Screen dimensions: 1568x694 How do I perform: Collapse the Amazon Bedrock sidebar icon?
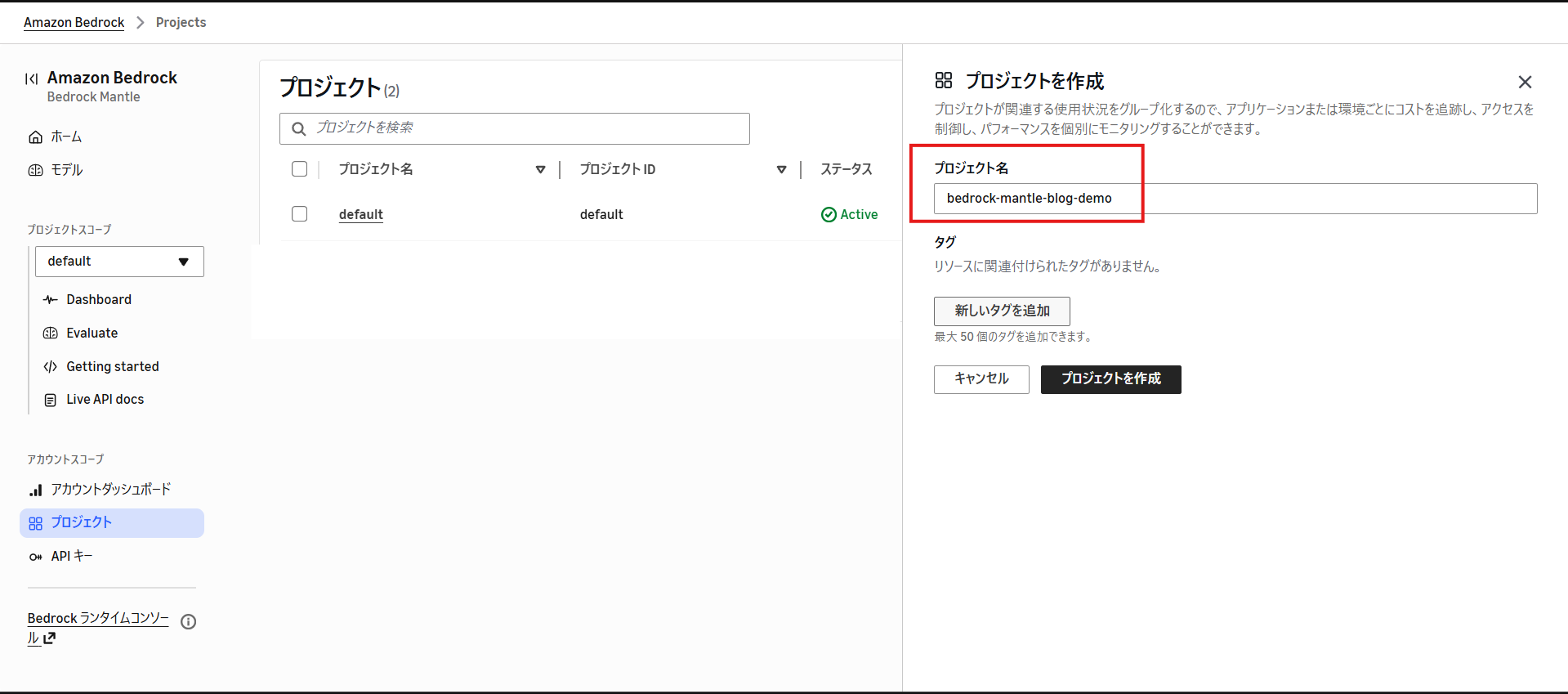(x=32, y=78)
